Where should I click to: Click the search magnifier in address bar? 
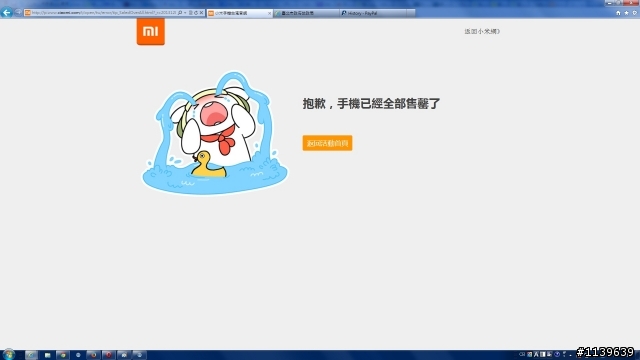tap(180, 13)
